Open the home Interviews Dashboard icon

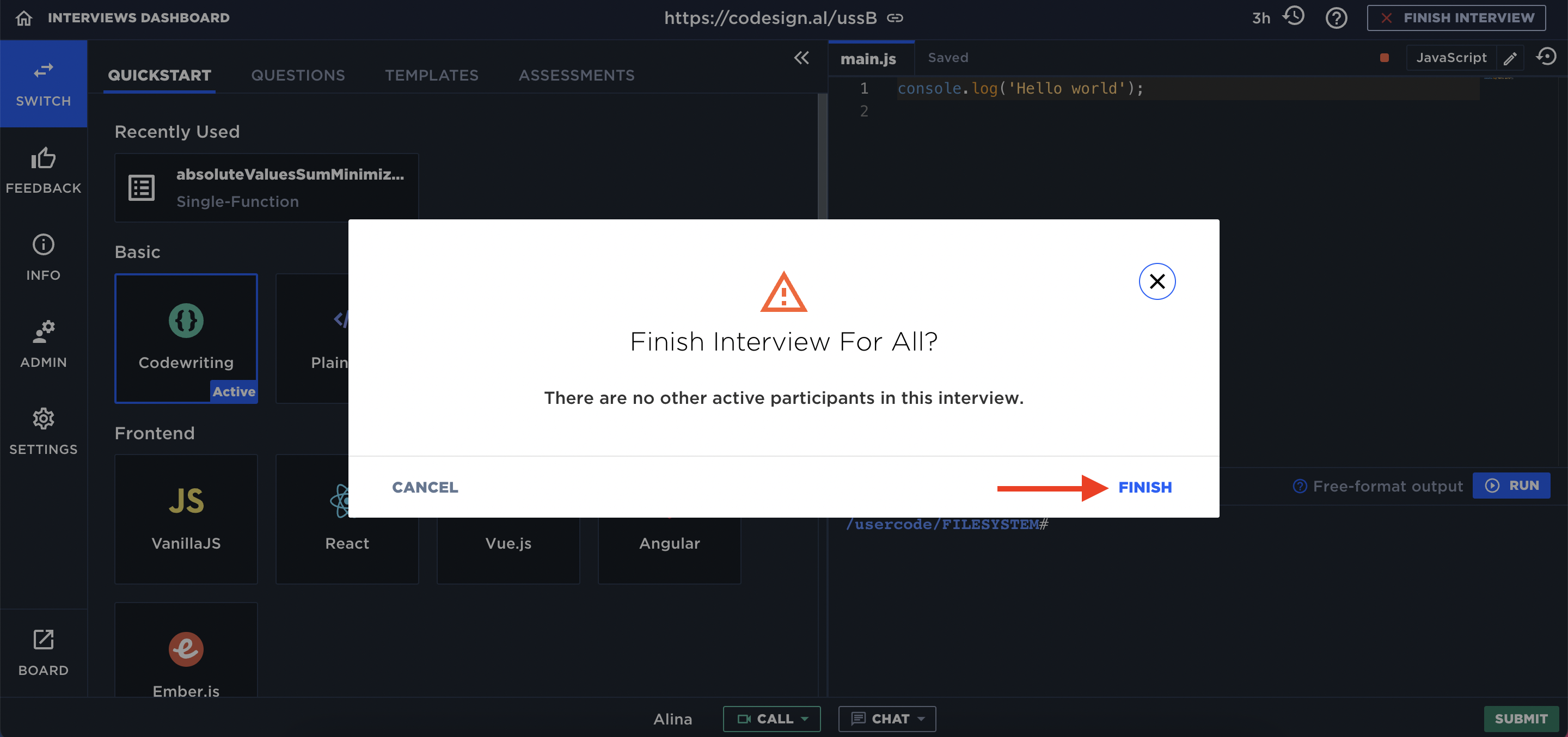coord(24,19)
